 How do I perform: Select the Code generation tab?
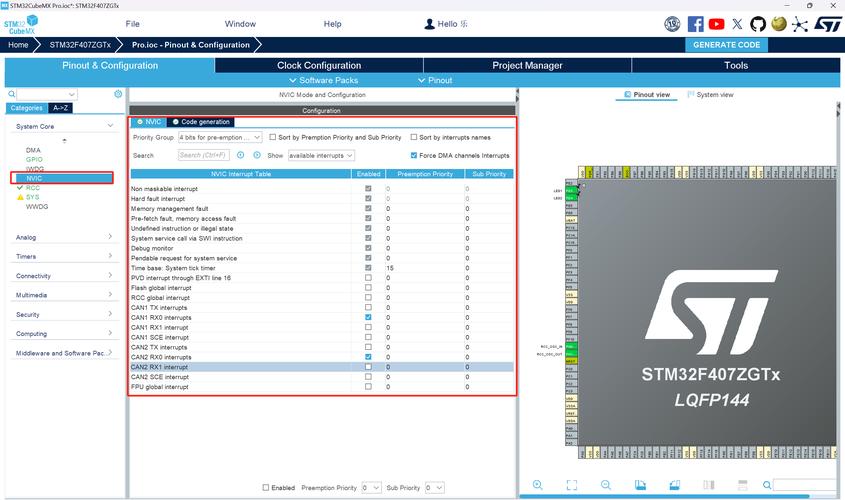point(201,122)
